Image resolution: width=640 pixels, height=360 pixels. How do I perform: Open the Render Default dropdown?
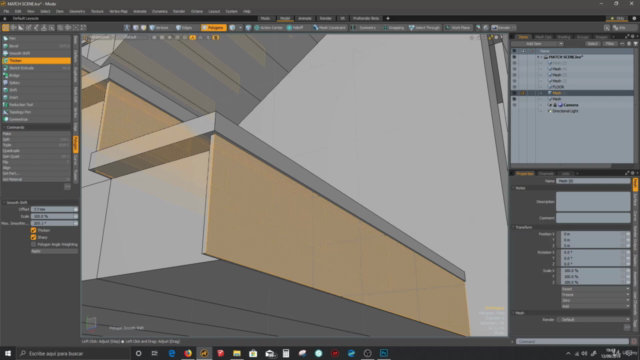click(x=593, y=320)
